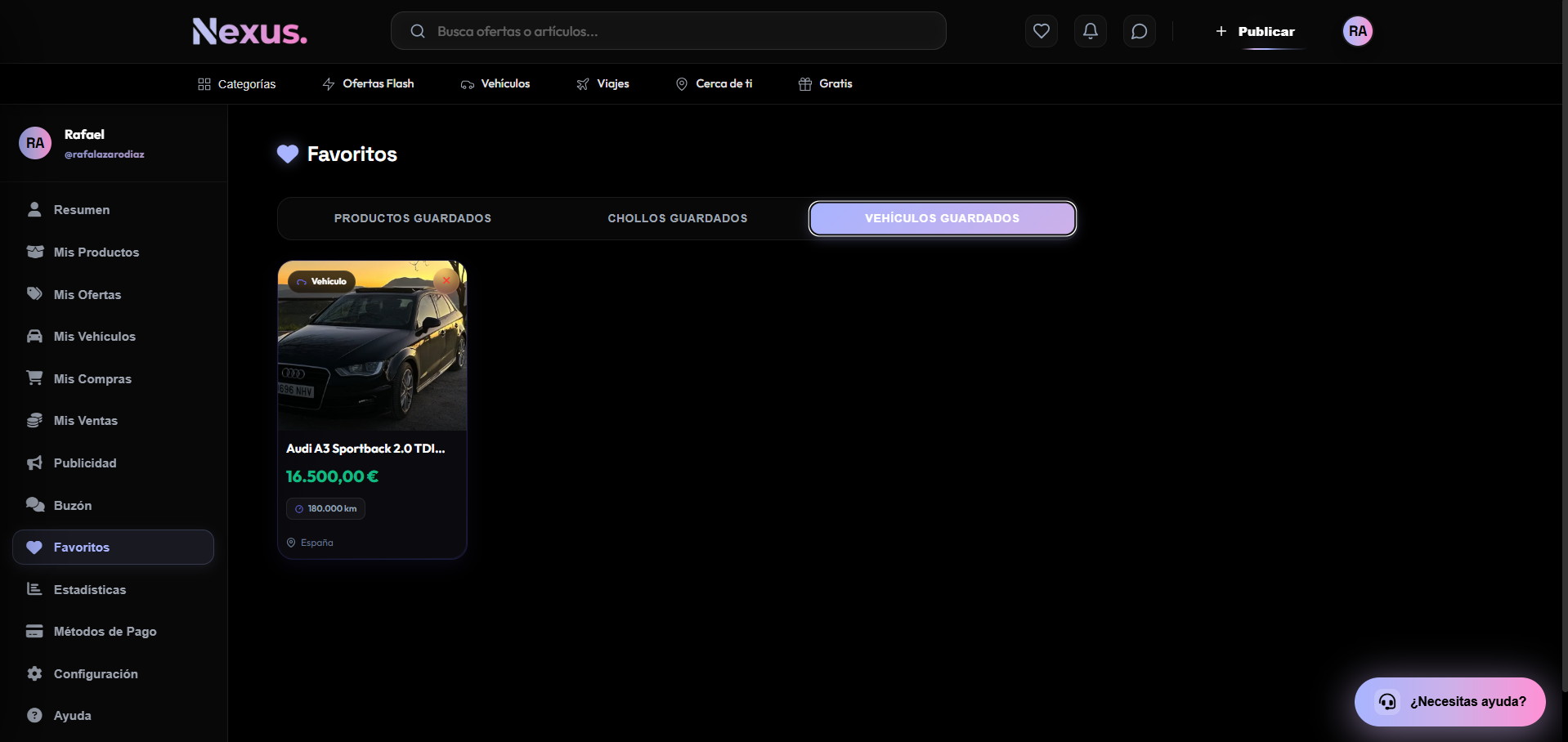Go to Ofertas Flash
The height and width of the screenshot is (742, 1568).
click(368, 84)
